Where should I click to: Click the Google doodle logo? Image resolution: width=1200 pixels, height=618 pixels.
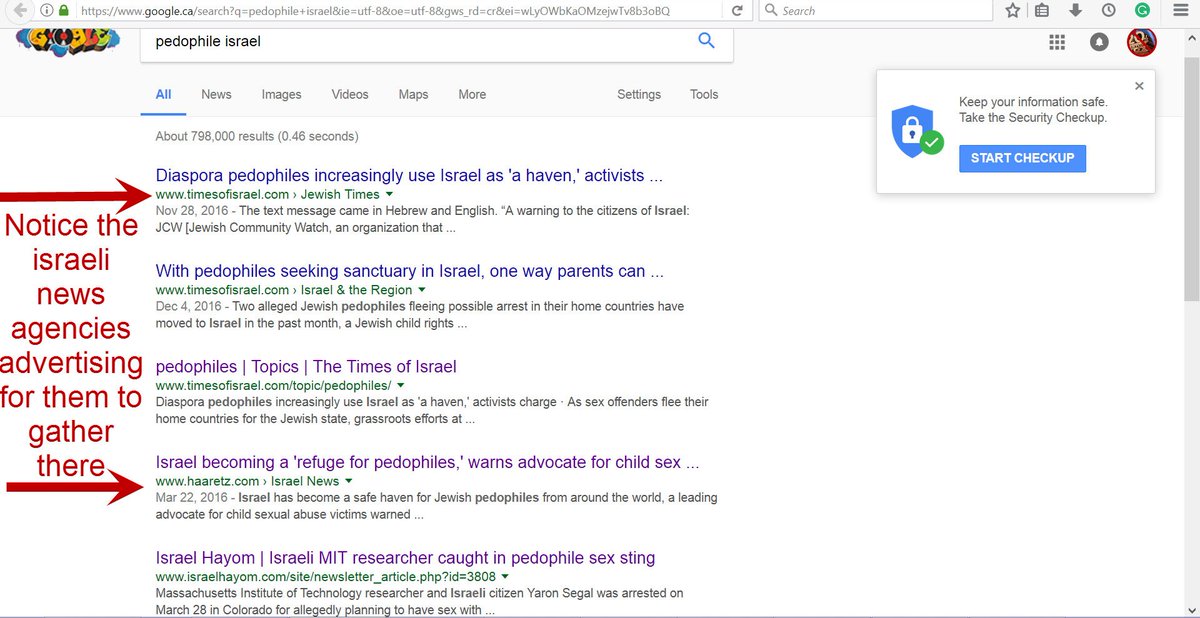(x=69, y=42)
